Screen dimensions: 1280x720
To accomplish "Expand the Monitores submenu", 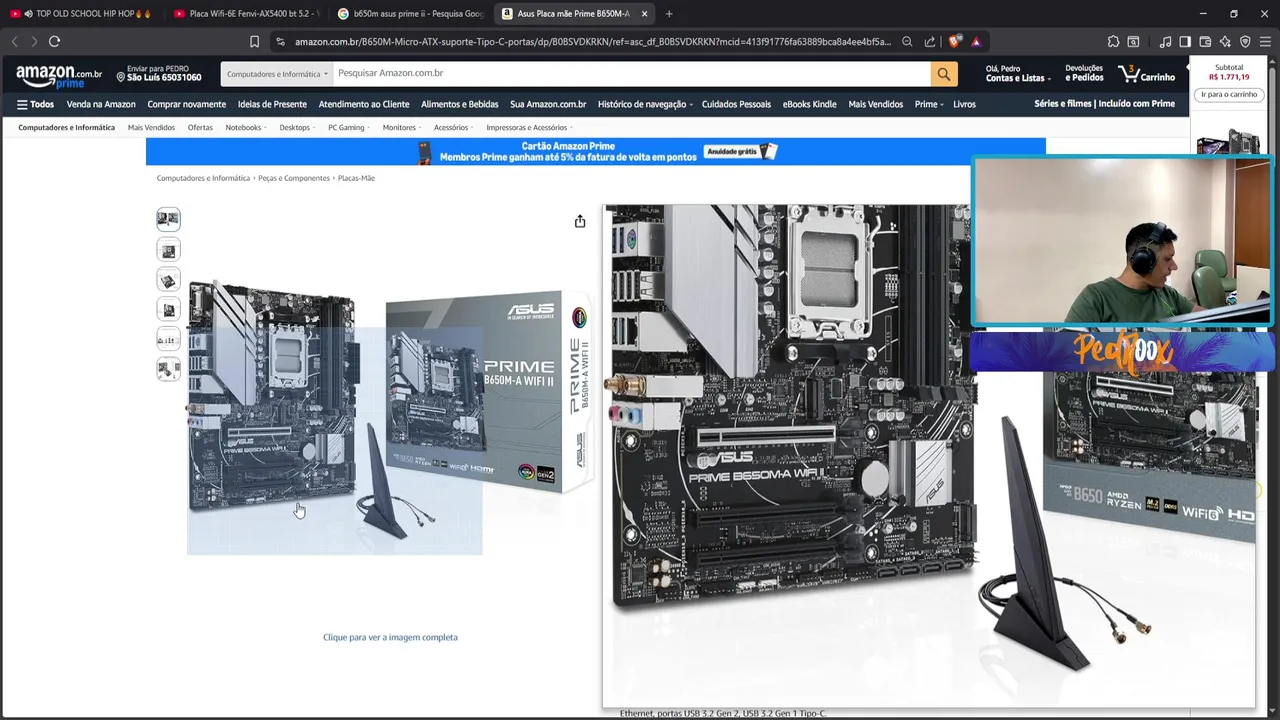I will click(x=402, y=128).
